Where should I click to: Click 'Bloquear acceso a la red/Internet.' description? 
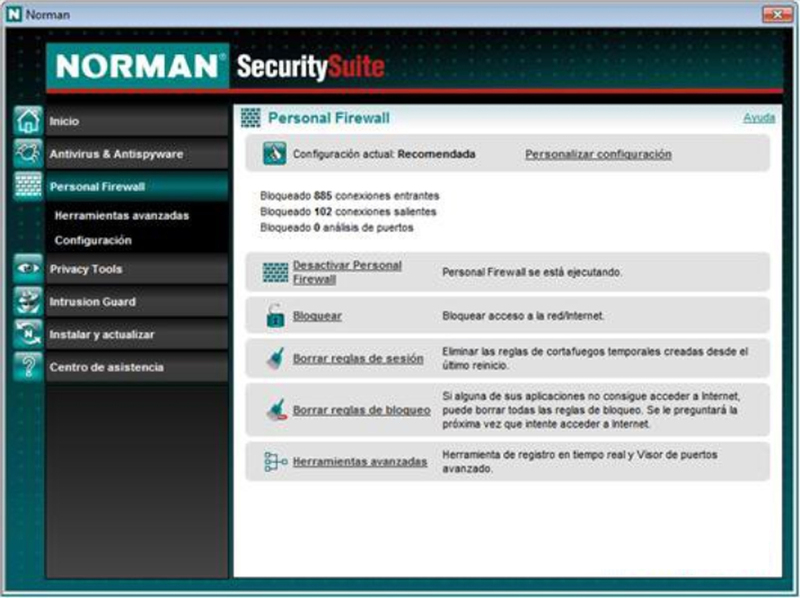pos(523,316)
